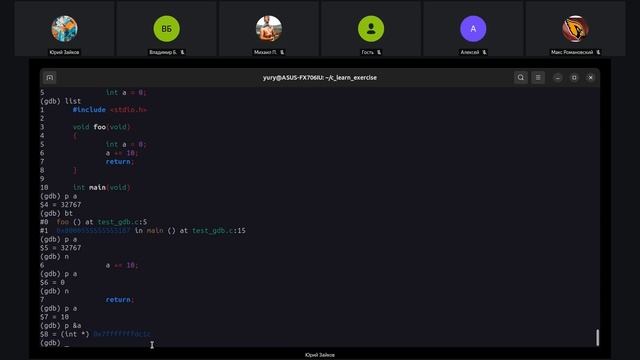The height and width of the screenshot is (360, 640).
Task: Minimize the terminal window
Action: pos(558,78)
